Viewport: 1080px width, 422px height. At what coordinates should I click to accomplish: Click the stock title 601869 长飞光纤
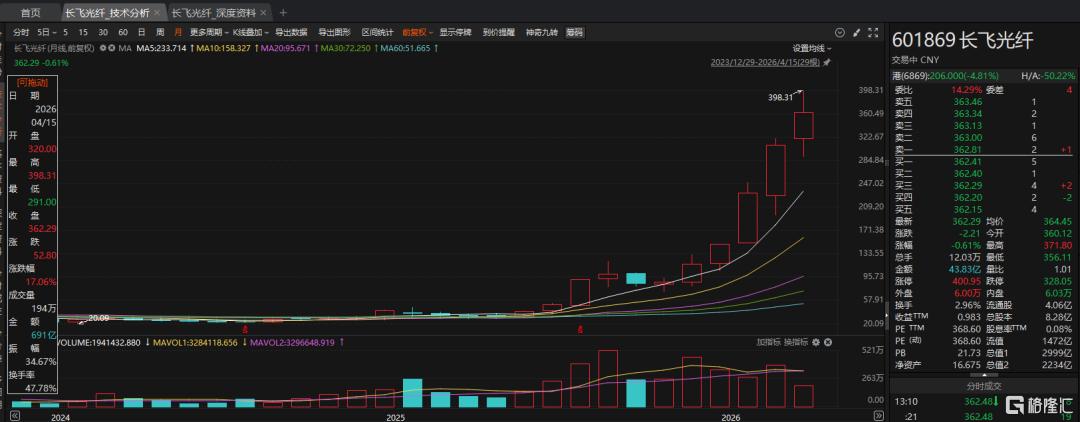963,41
